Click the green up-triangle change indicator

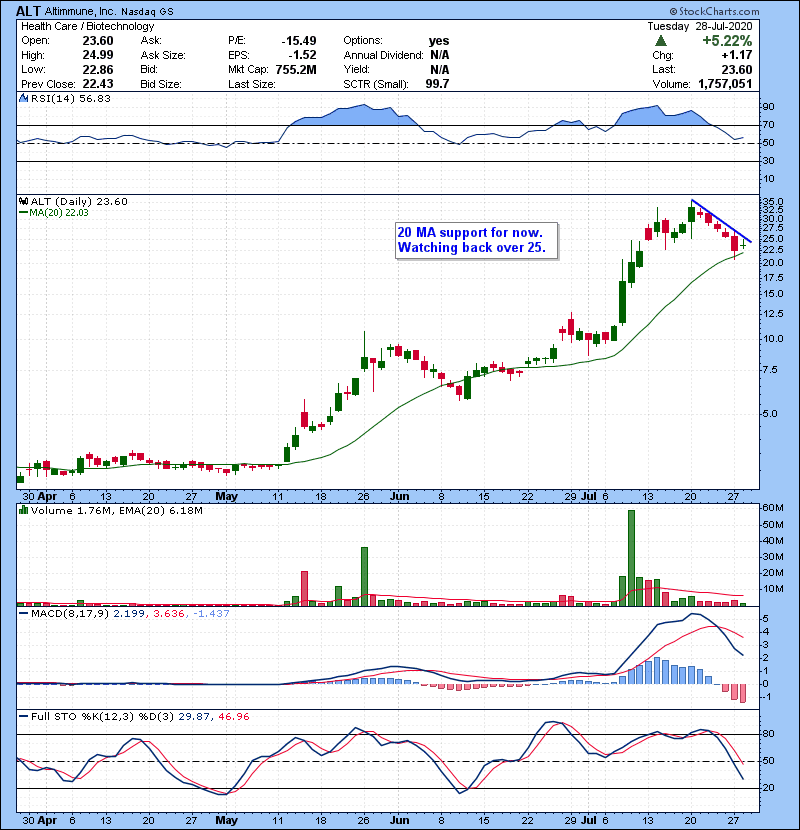coord(660,41)
